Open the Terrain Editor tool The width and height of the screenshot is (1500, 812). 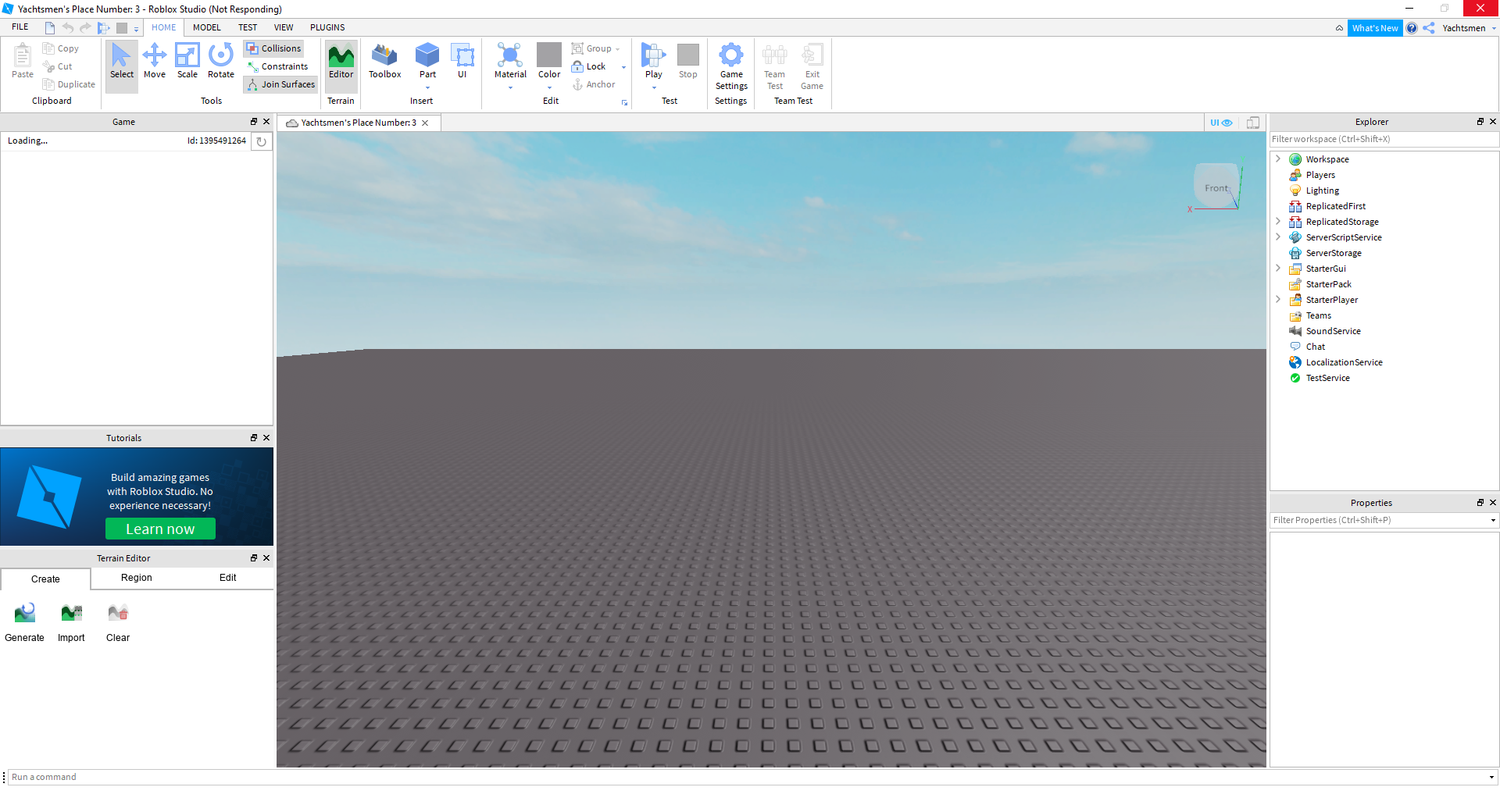(x=341, y=61)
